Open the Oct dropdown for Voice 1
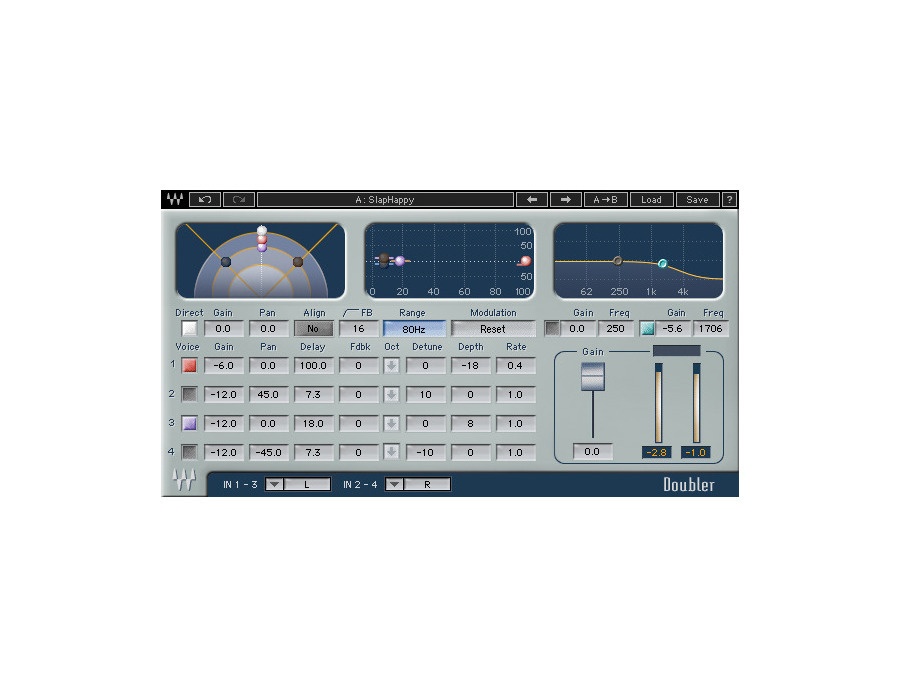Image resolution: width=900 pixels, height=687 pixels. pyautogui.click(x=391, y=365)
